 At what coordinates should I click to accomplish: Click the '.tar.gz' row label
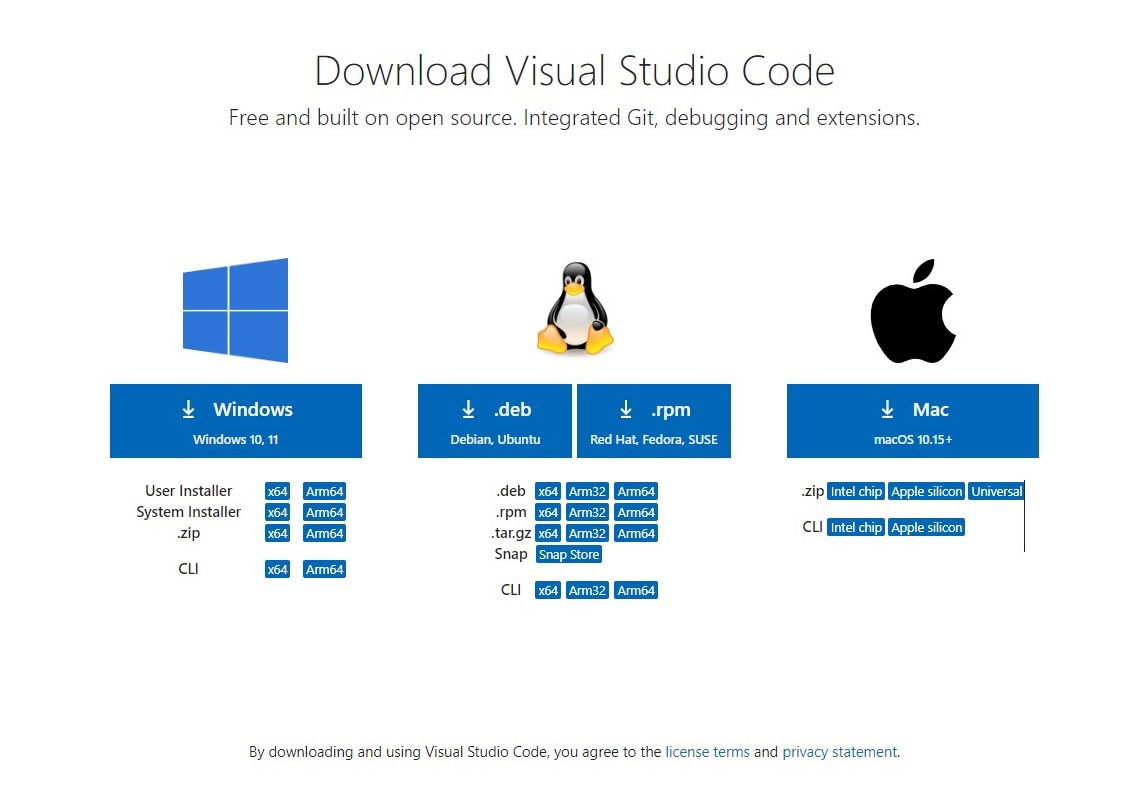click(x=511, y=533)
